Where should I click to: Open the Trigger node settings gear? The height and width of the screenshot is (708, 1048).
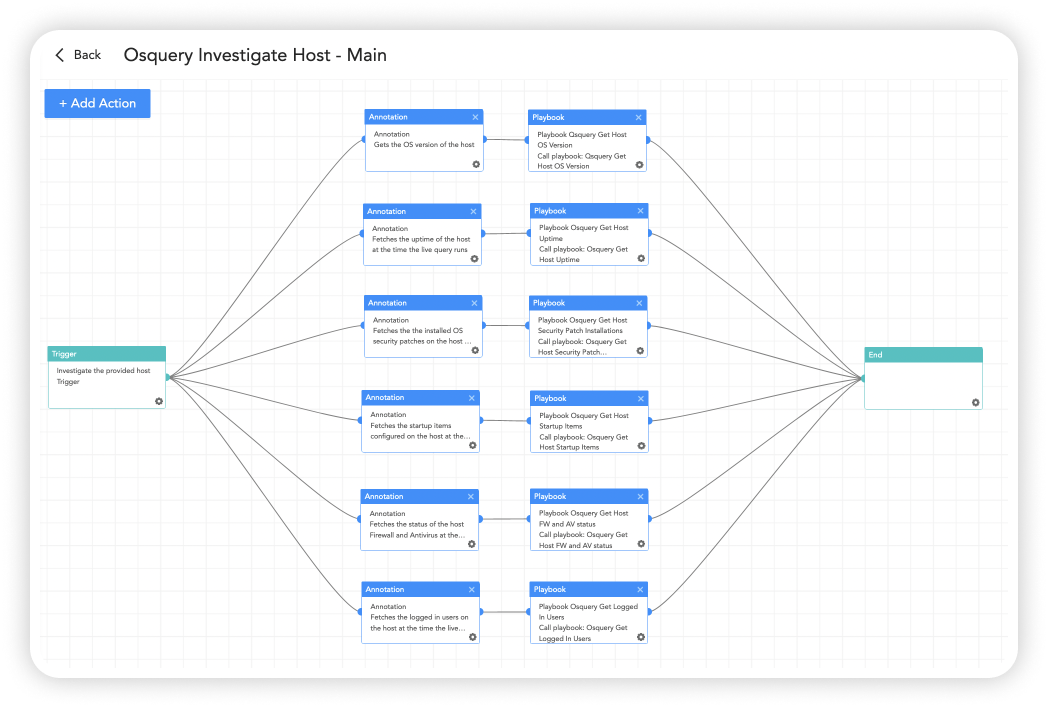[158, 402]
